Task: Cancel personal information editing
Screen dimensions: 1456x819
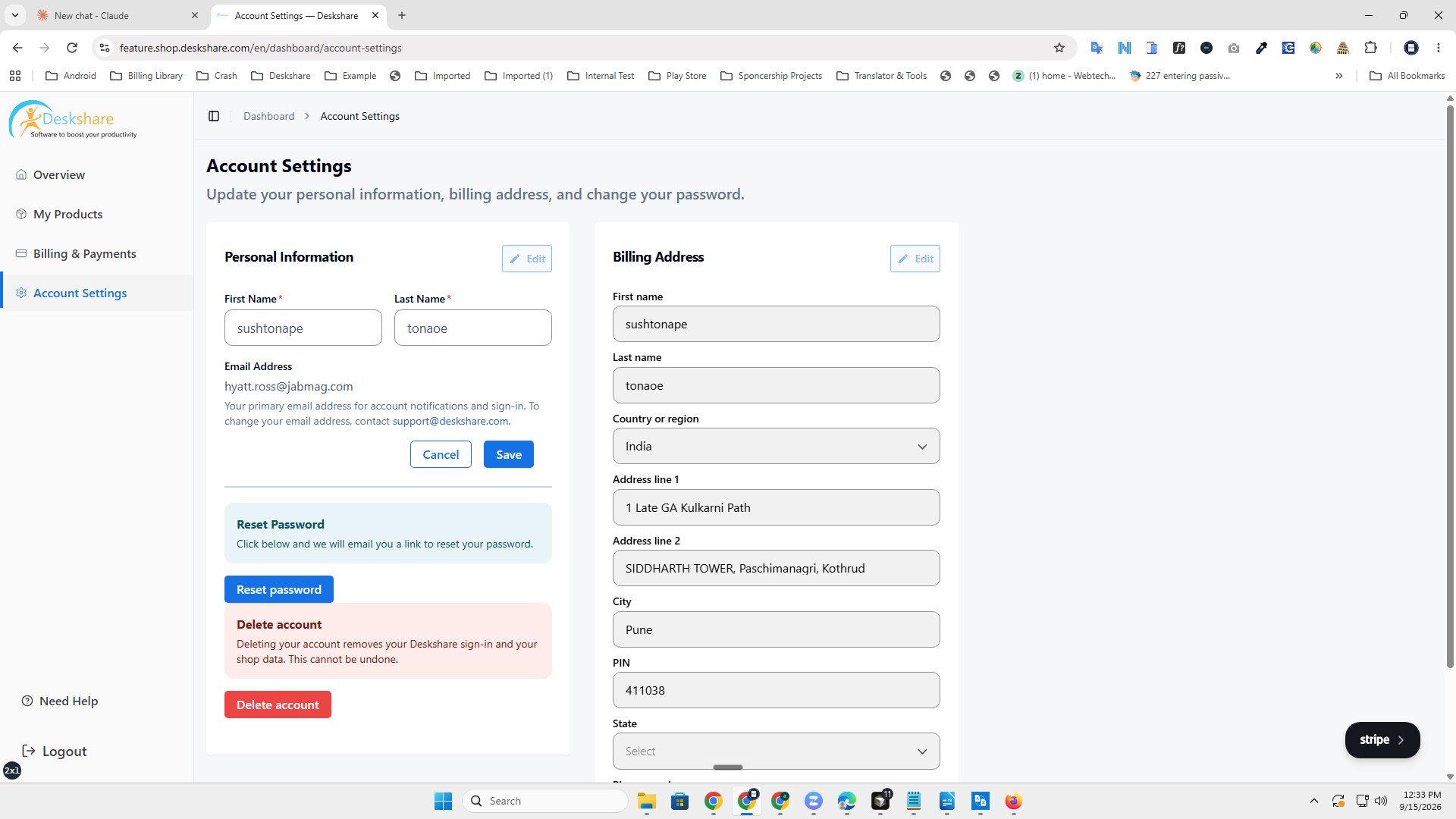Action: [441, 454]
